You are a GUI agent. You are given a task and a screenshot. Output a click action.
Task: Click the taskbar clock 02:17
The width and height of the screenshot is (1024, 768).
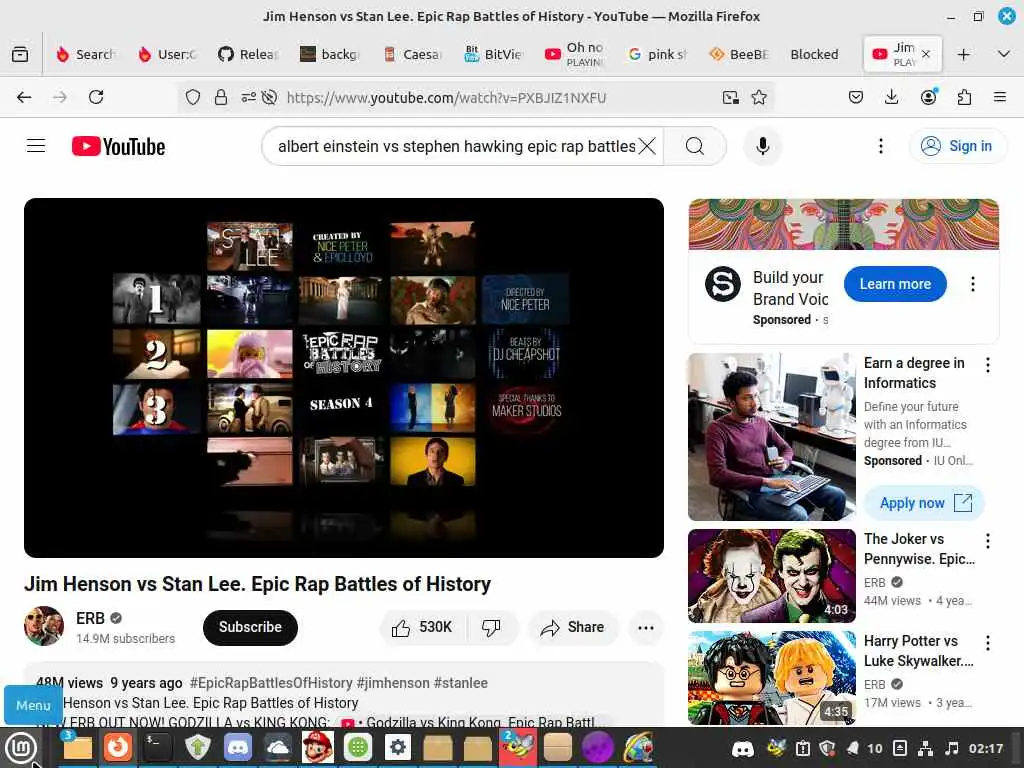coord(986,748)
